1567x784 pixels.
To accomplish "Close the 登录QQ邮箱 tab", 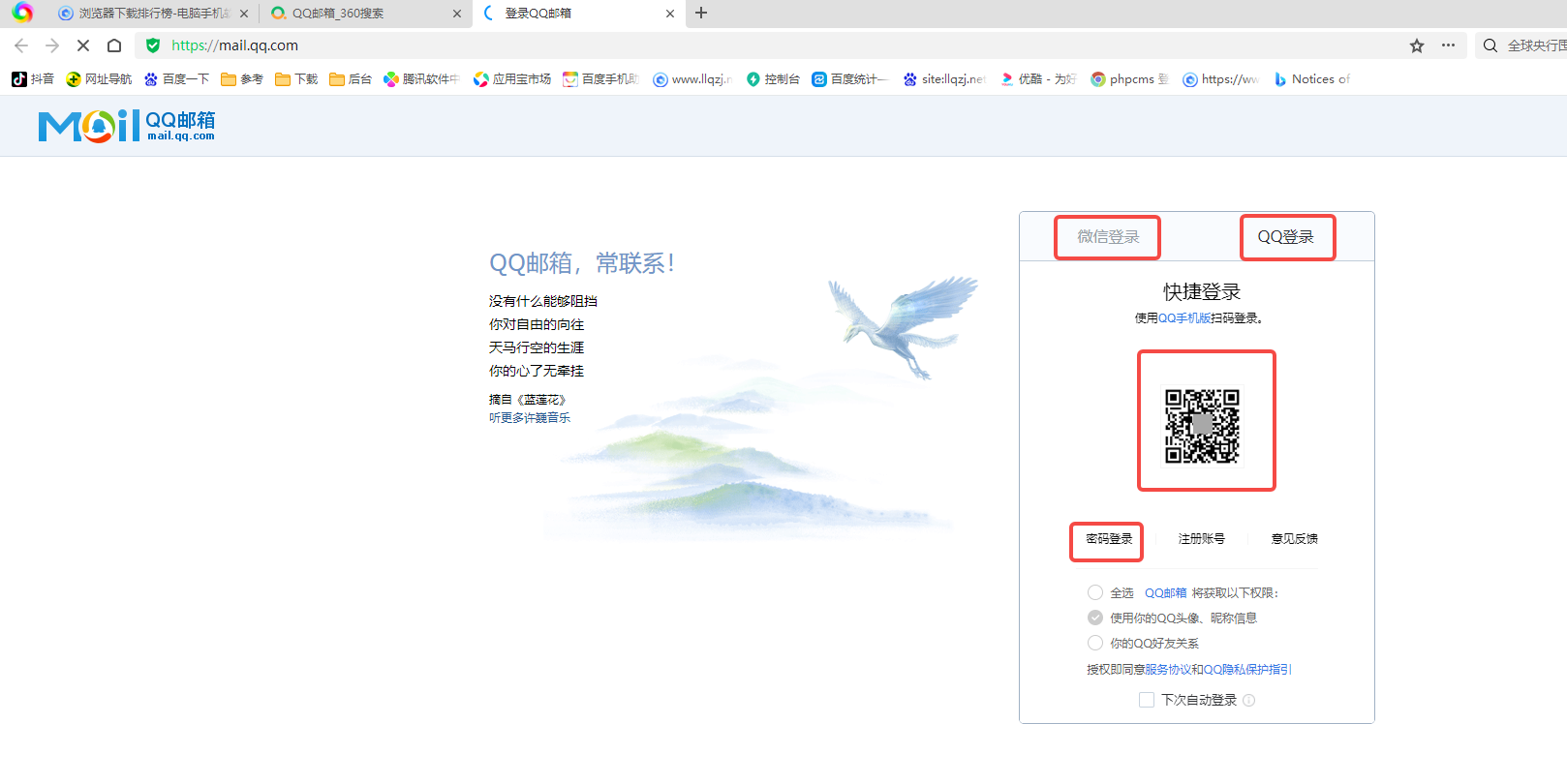I will click(x=670, y=14).
